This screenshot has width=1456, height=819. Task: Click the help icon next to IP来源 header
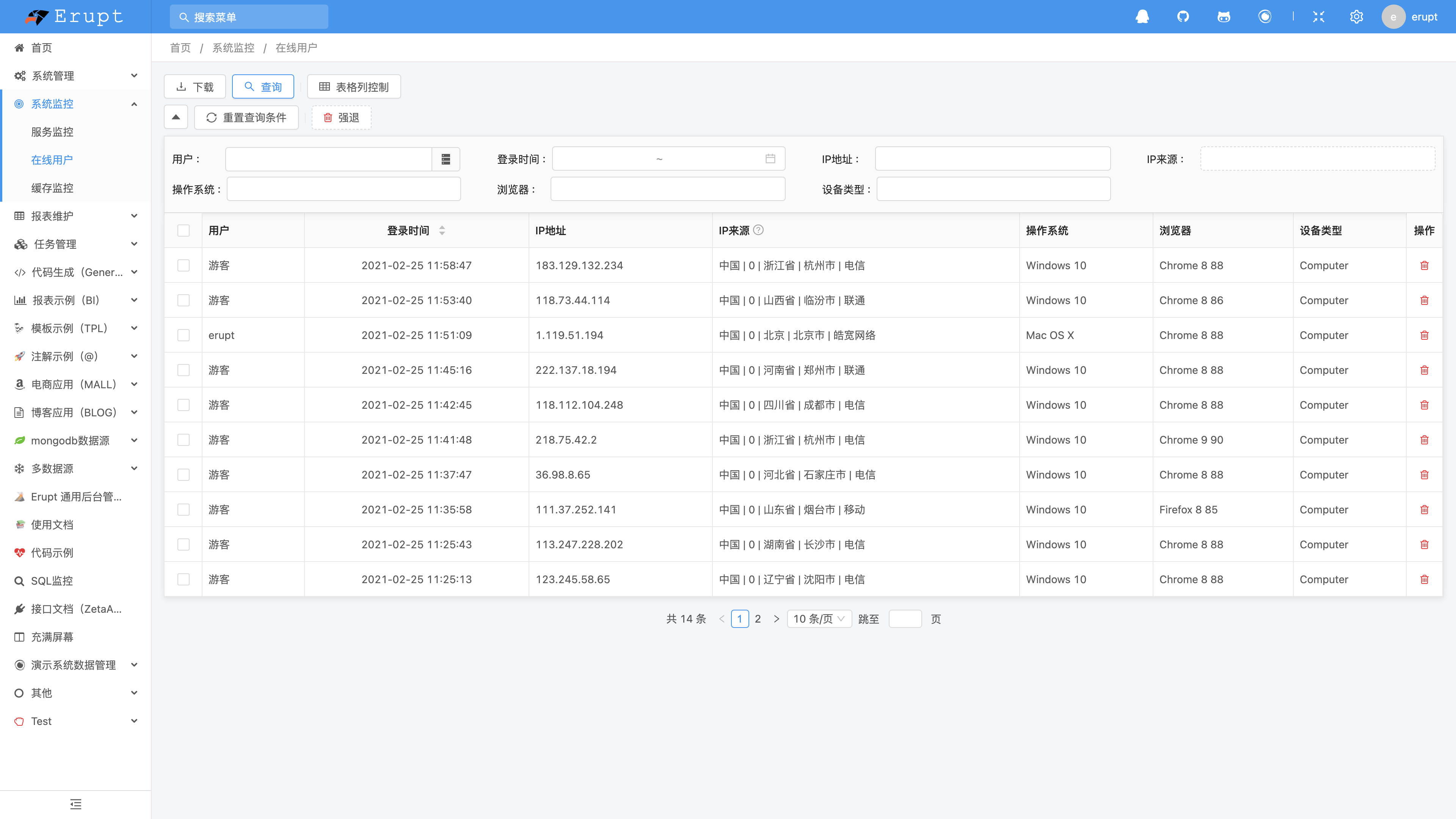[x=758, y=230]
